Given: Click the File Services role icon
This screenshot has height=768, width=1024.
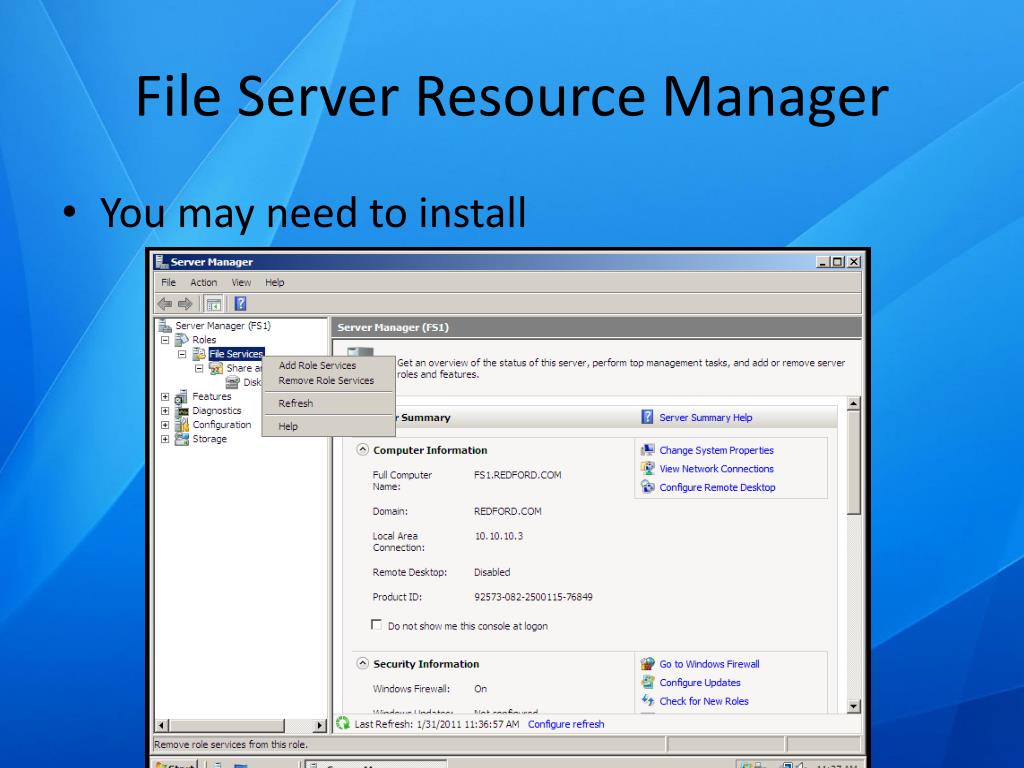Looking at the screenshot, I should click(x=199, y=354).
